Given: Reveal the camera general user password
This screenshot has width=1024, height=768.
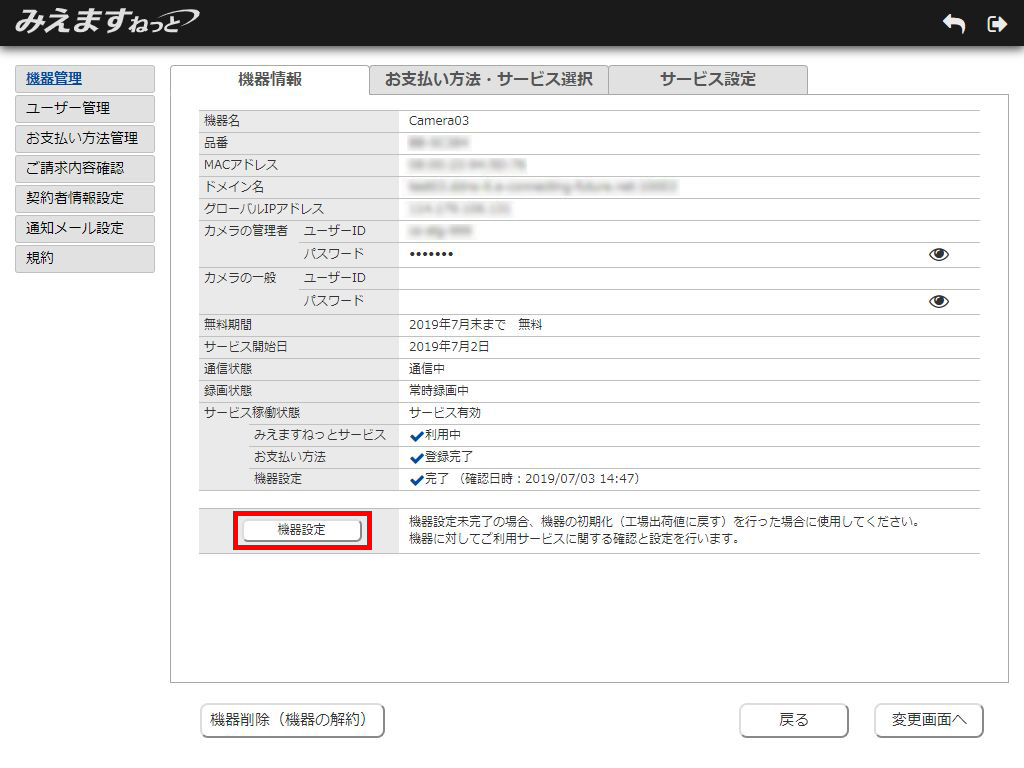Looking at the screenshot, I should click(938, 302).
